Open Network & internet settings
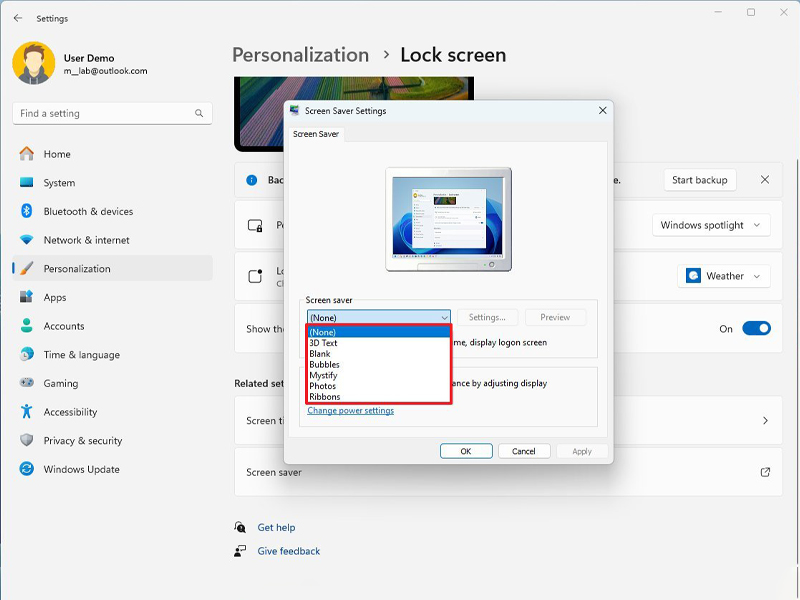Image resolution: width=800 pixels, height=600 pixels. pyautogui.click(x=112, y=240)
